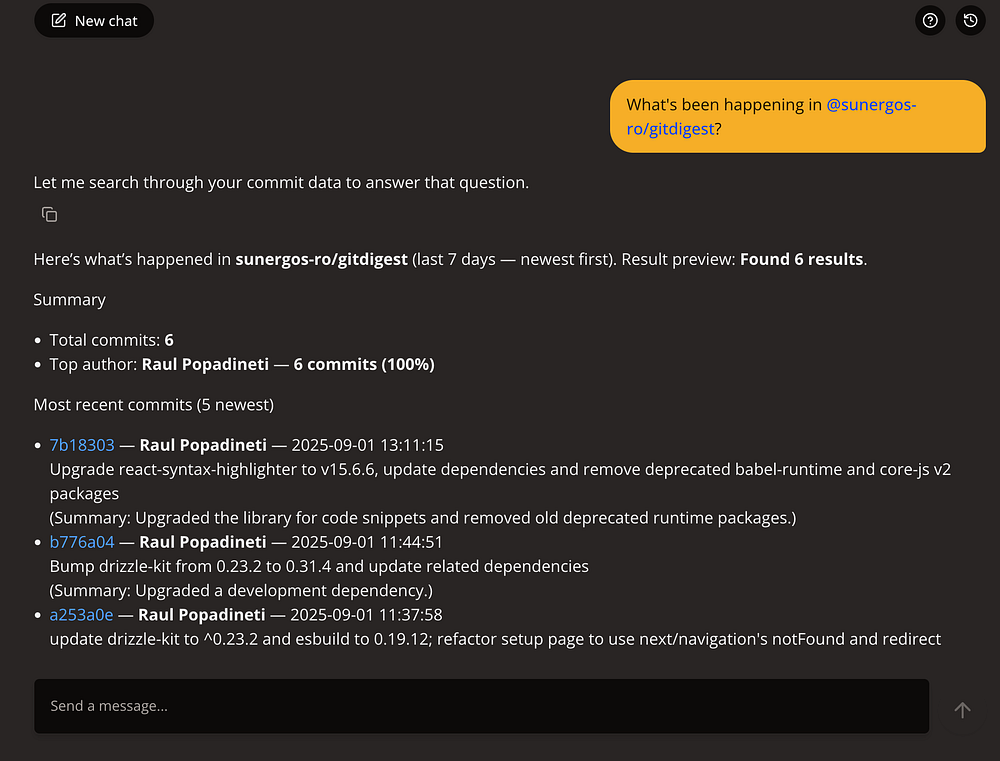Screen dimensions: 1000x761
Task: Click the bold sunergos-ro/gitdigest repo name in the reply
Action: click(321, 259)
